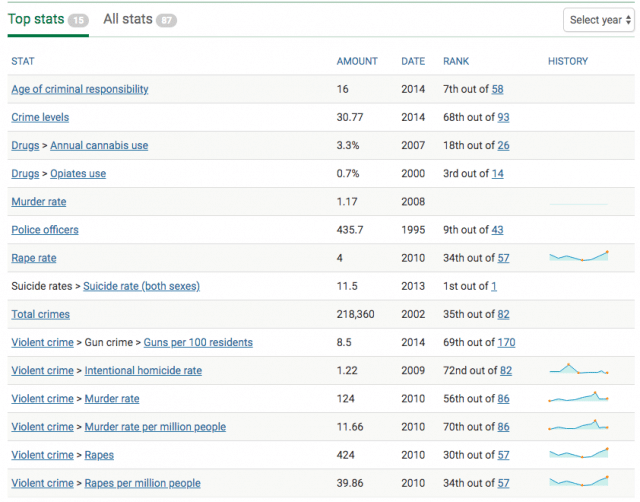This screenshot has width=640, height=502.
Task: Click the Total crimes link
Action: (40, 314)
